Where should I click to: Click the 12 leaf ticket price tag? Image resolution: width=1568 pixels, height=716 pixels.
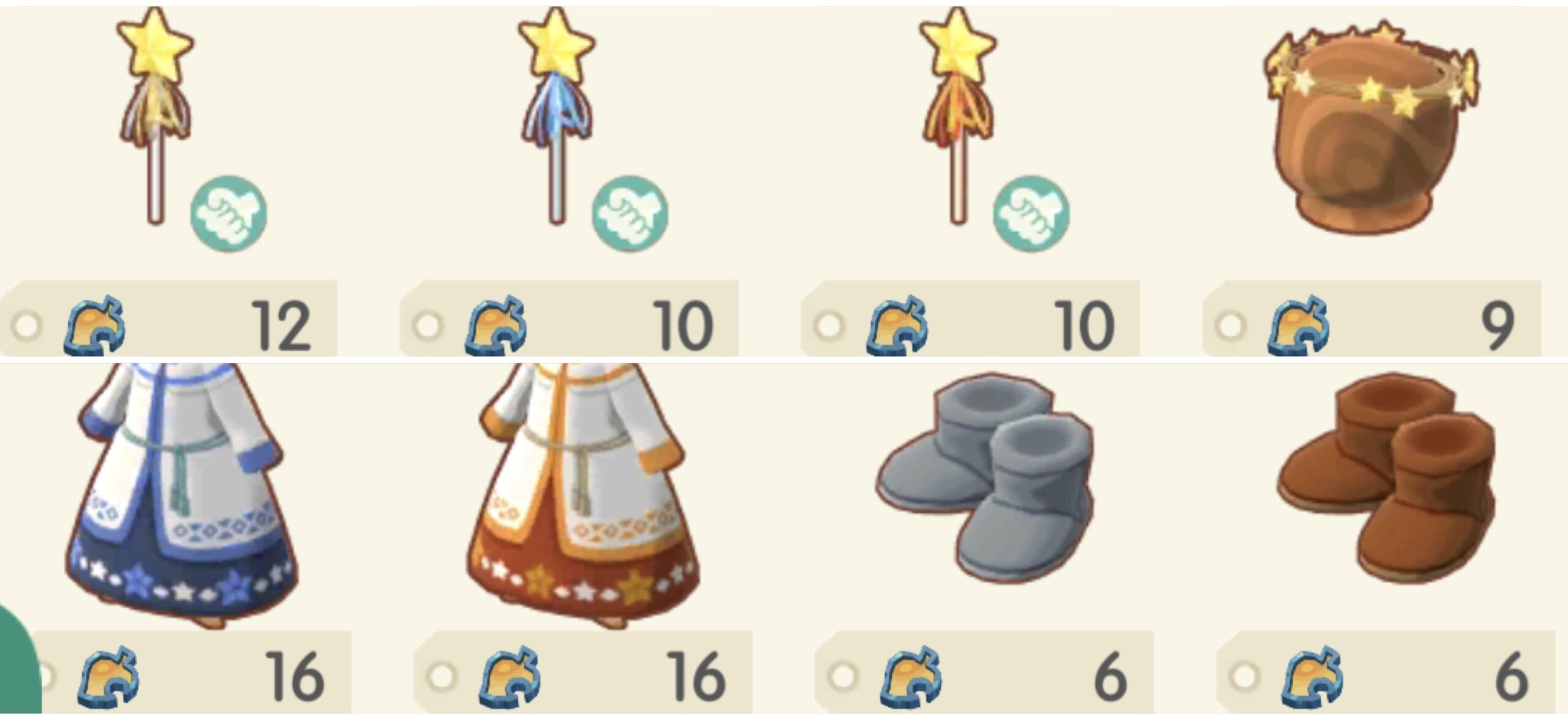(x=168, y=318)
